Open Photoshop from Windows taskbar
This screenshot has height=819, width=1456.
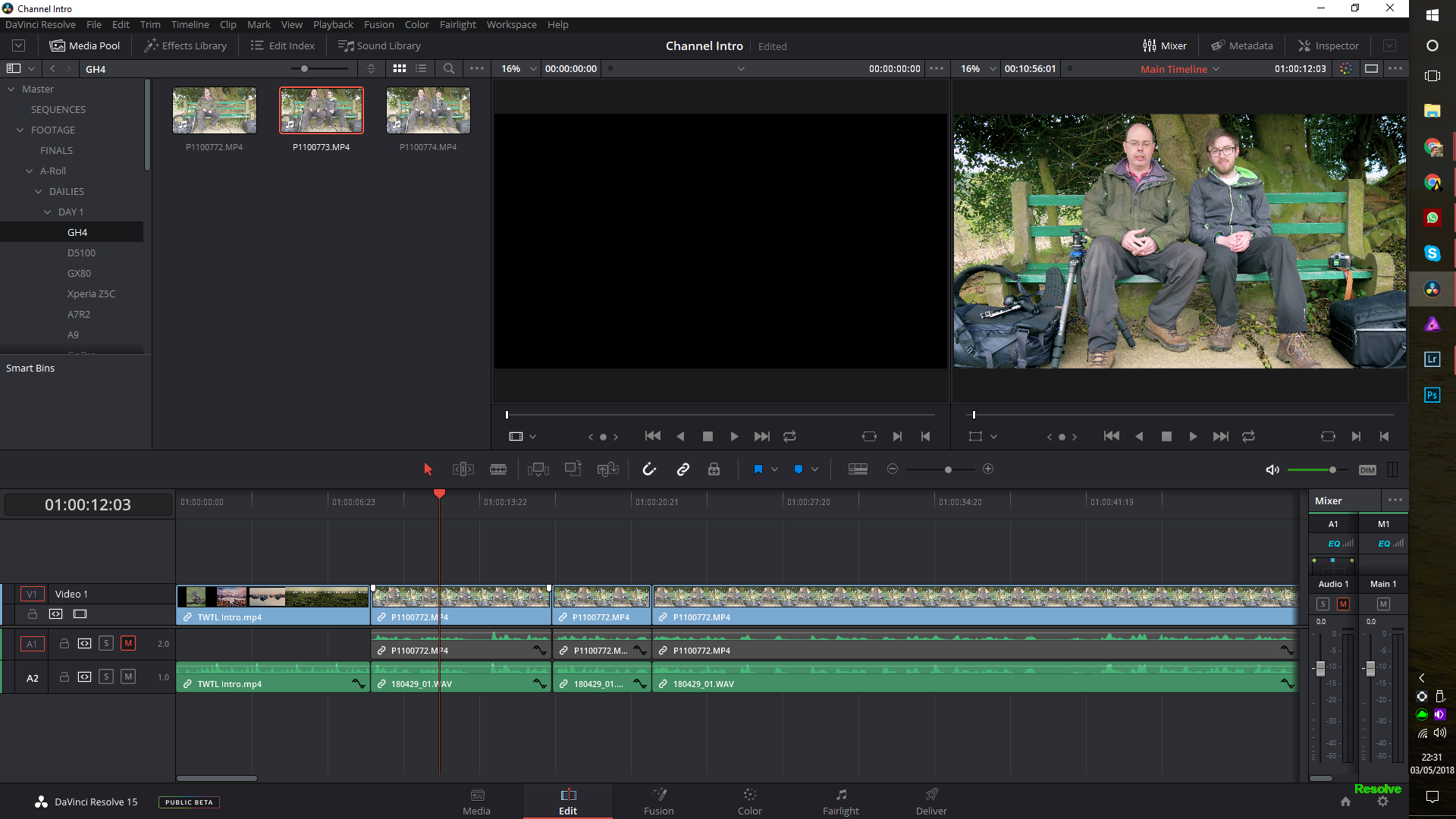point(1432,395)
